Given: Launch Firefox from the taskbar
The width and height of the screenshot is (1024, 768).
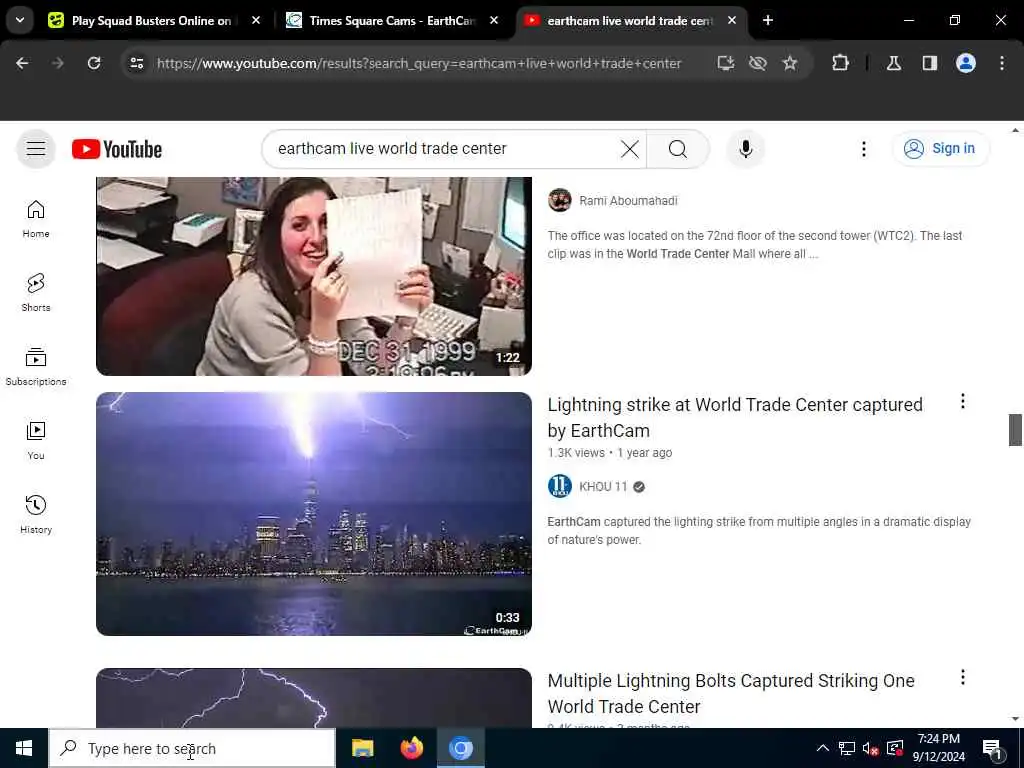Looking at the screenshot, I should pyautogui.click(x=411, y=748).
